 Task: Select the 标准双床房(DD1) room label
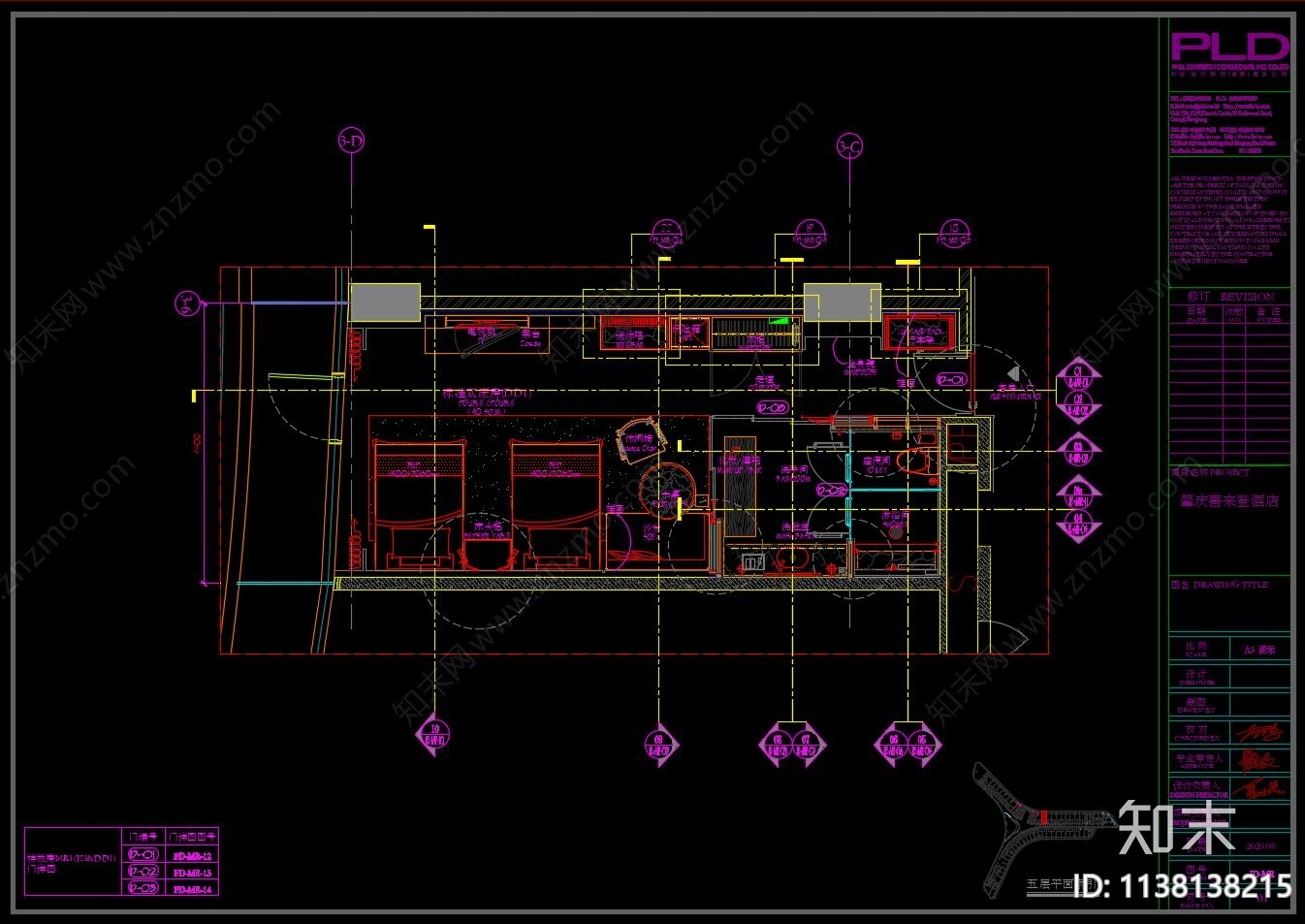coord(487,395)
